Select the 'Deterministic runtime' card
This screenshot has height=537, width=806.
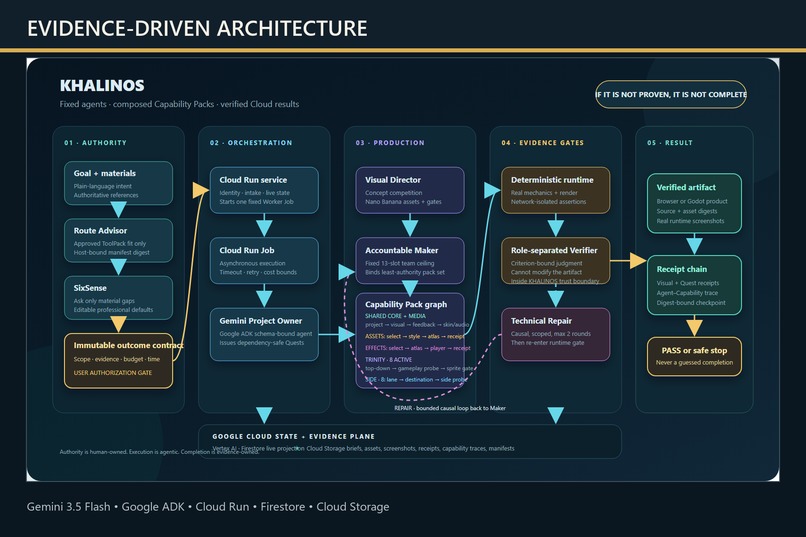[x=556, y=190]
